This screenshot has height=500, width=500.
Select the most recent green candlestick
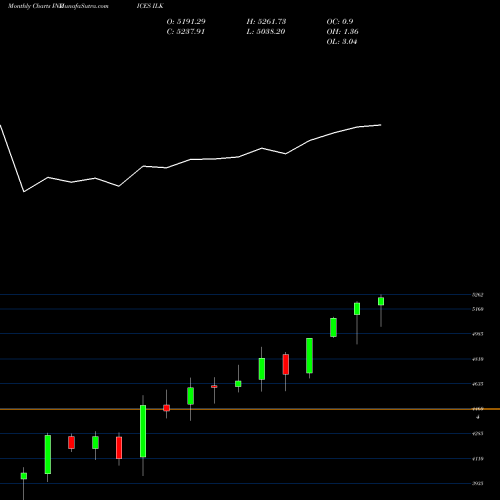(381, 301)
